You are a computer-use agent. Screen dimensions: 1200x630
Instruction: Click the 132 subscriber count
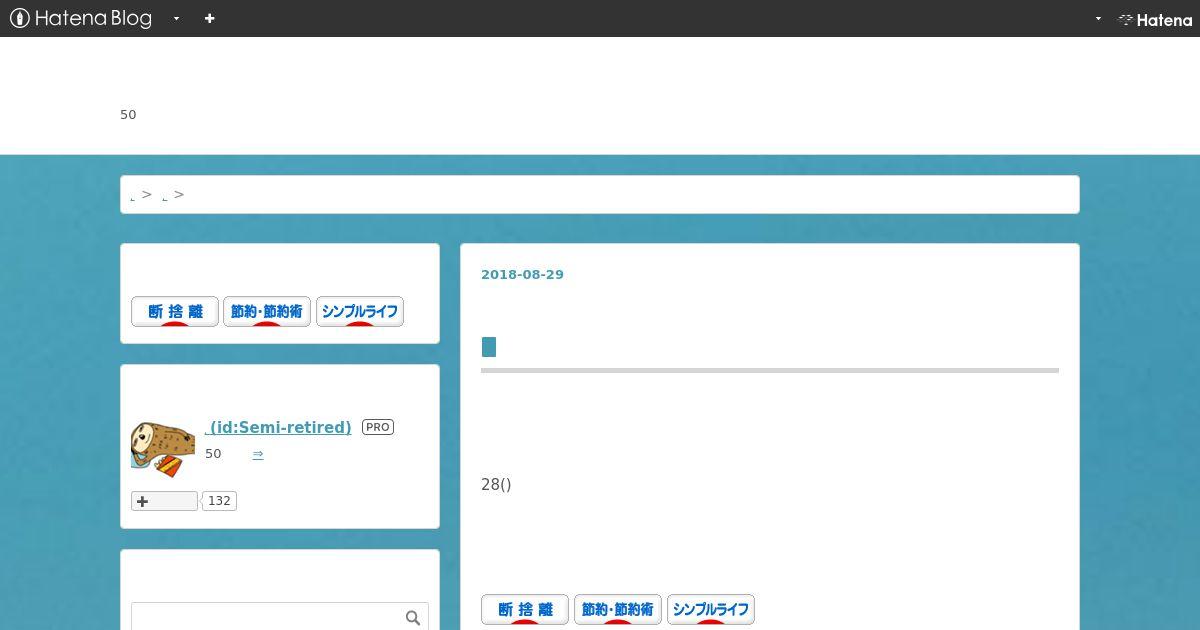[x=219, y=501]
